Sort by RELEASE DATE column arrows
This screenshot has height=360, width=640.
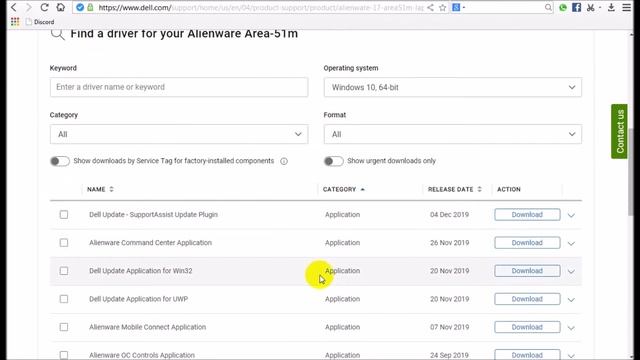coord(480,189)
